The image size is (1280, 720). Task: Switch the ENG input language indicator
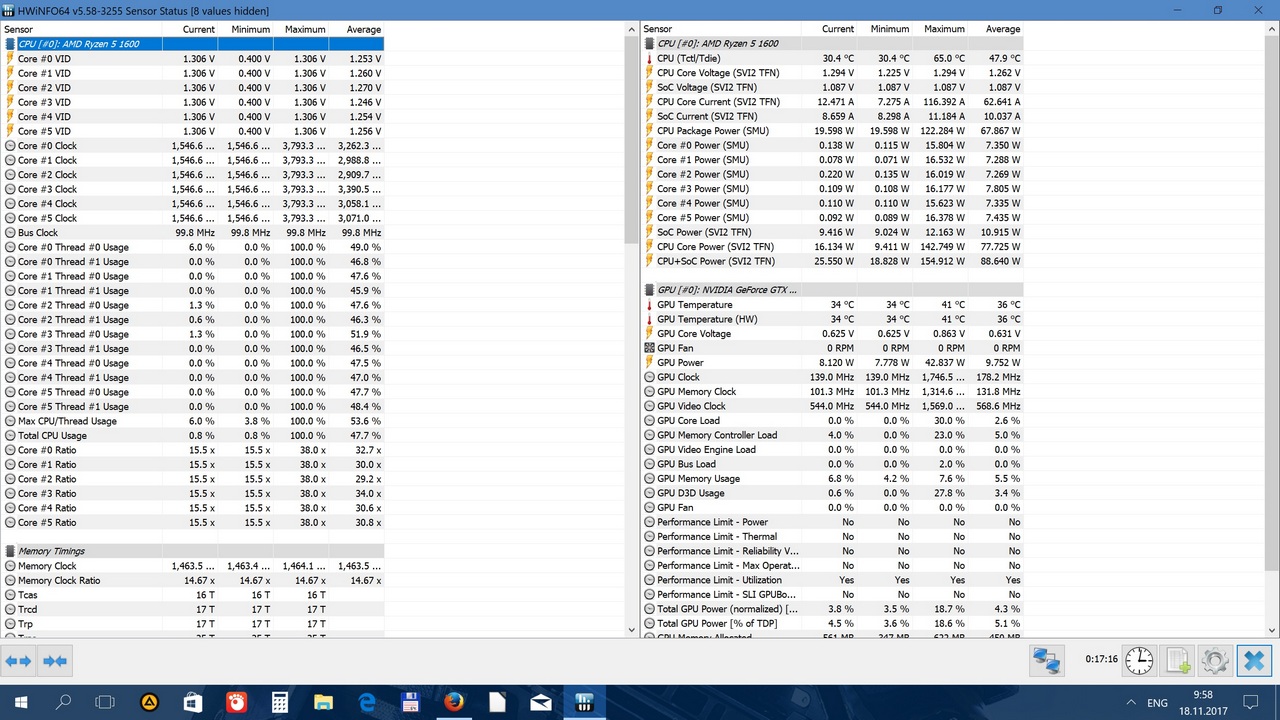point(1157,703)
